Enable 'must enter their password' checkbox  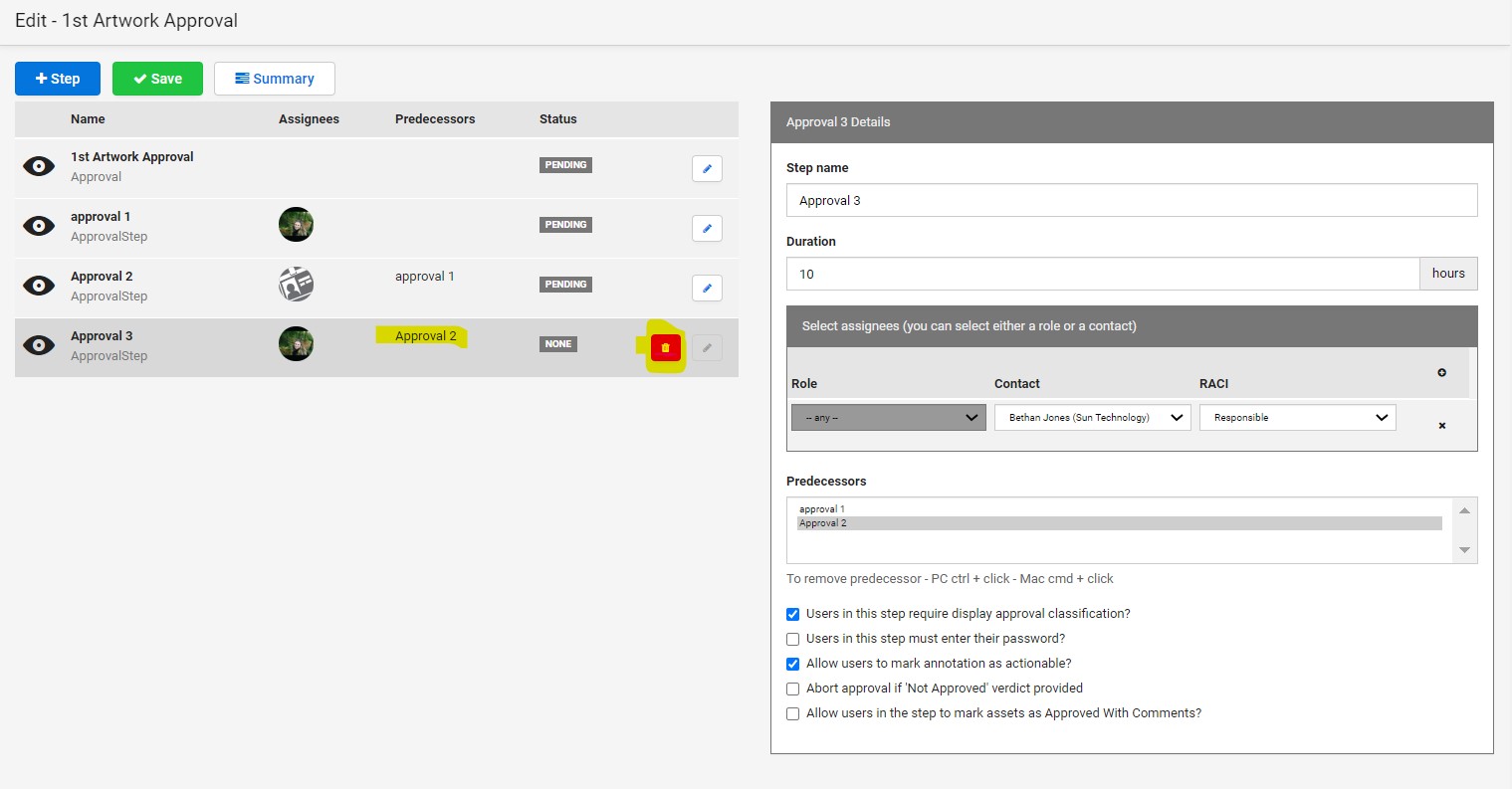point(793,639)
